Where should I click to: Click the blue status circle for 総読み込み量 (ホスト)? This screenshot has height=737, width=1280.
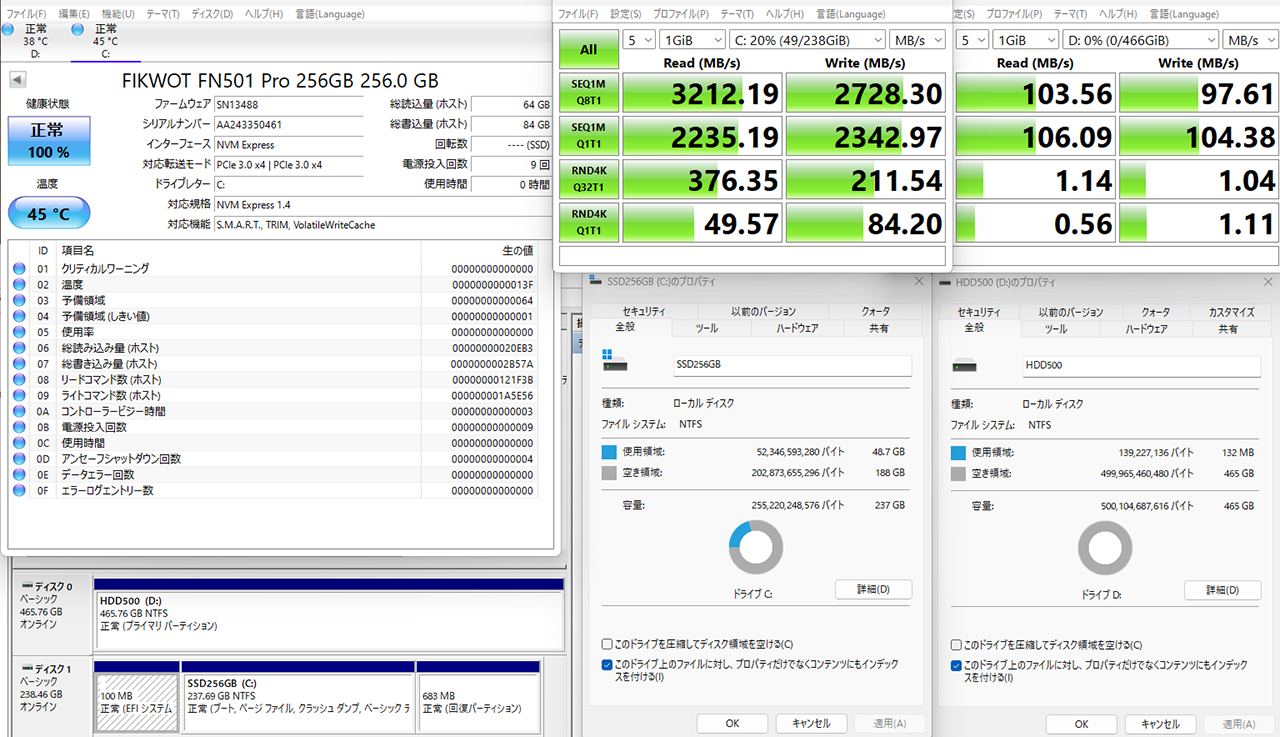[x=18, y=348]
